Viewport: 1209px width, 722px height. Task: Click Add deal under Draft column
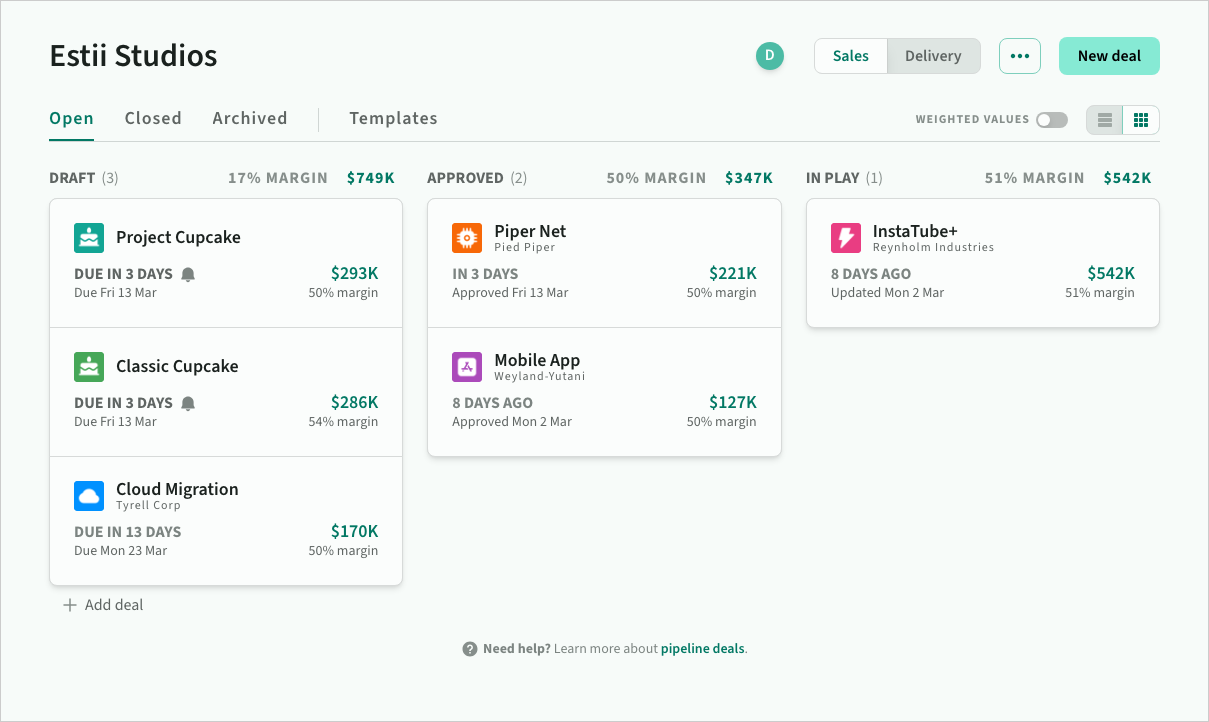[x=103, y=605]
